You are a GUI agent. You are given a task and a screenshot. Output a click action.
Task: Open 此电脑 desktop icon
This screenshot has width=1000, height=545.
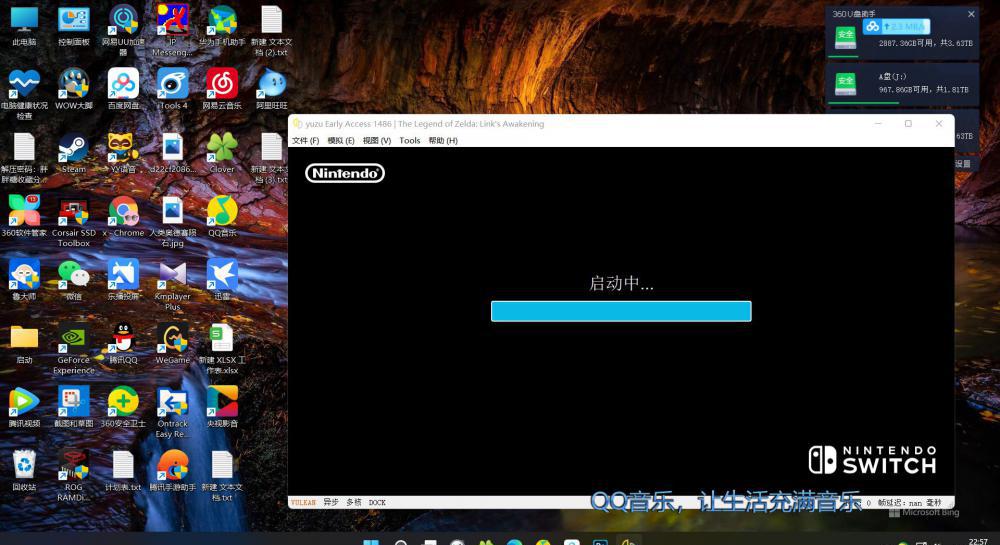[x=24, y=25]
